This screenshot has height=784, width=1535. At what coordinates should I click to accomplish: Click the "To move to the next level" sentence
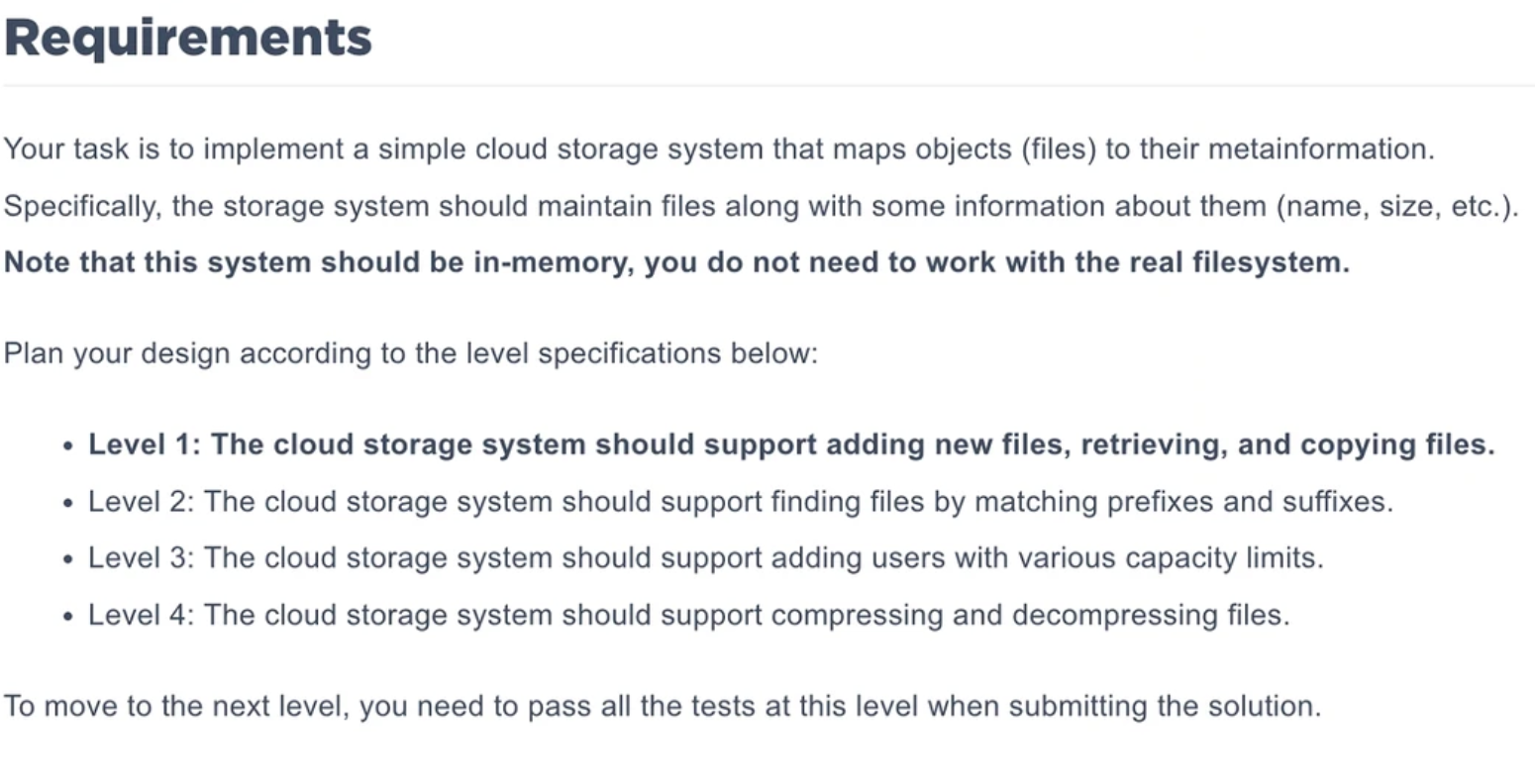662,706
